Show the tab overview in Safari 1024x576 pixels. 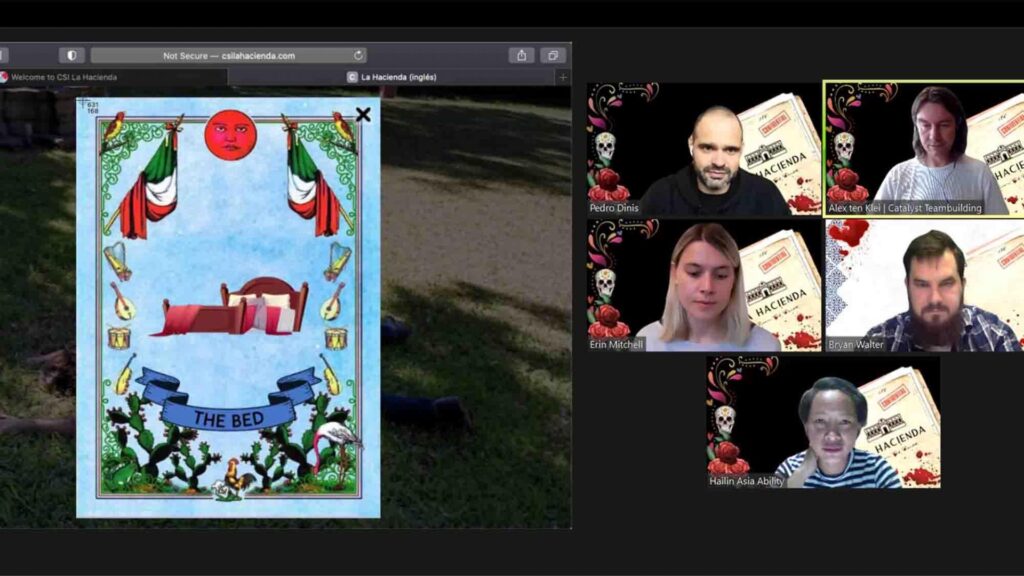click(553, 55)
